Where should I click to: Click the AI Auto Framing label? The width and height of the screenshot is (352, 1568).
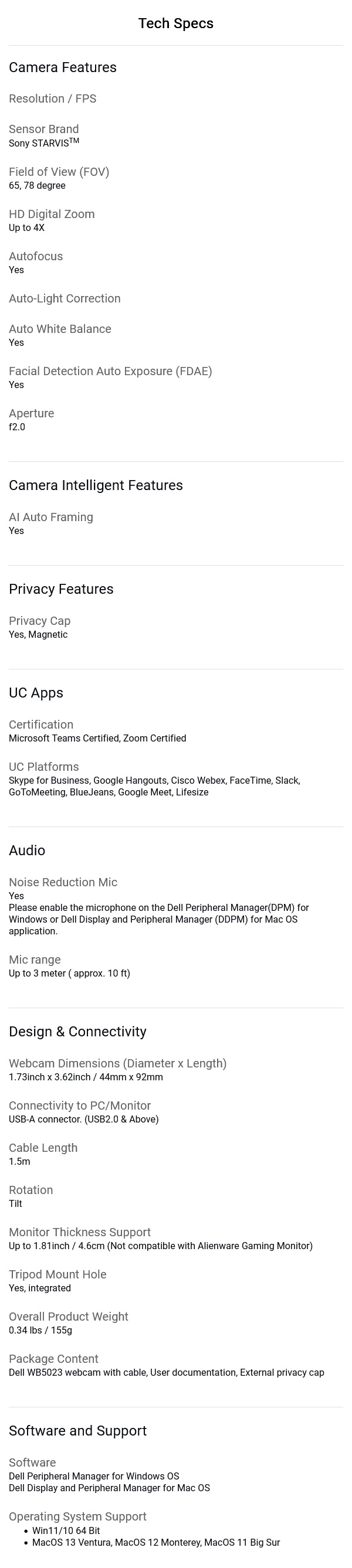click(x=51, y=517)
